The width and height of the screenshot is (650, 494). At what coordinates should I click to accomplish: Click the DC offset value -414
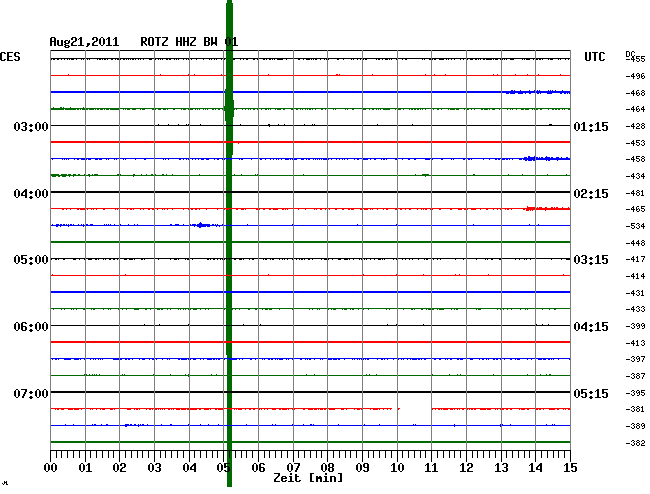(x=635, y=276)
